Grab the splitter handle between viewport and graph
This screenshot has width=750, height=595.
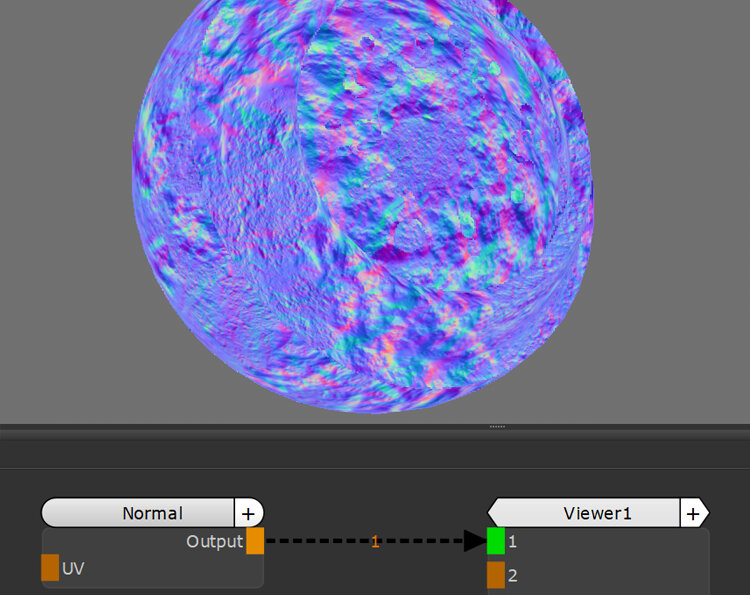point(497,427)
